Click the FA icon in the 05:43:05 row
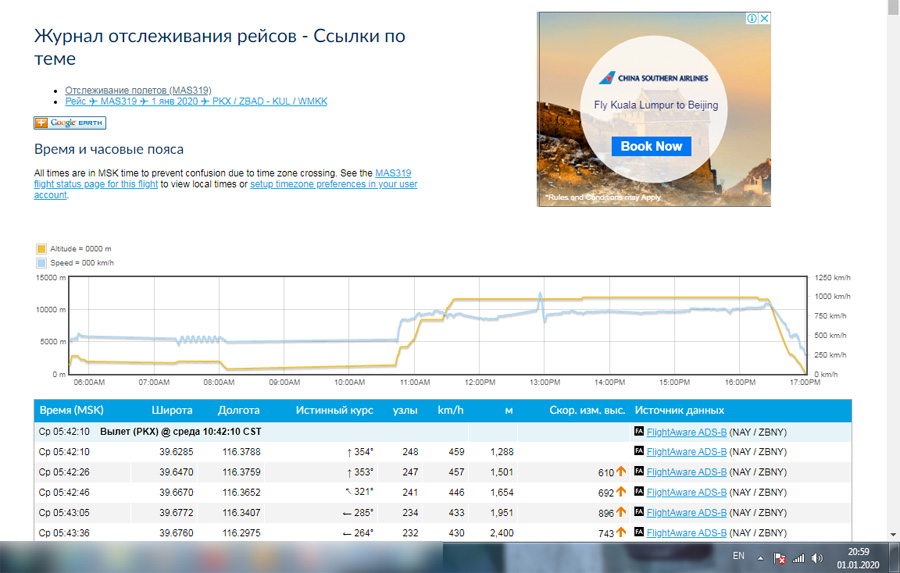Image resolution: width=900 pixels, height=573 pixels. (639, 512)
